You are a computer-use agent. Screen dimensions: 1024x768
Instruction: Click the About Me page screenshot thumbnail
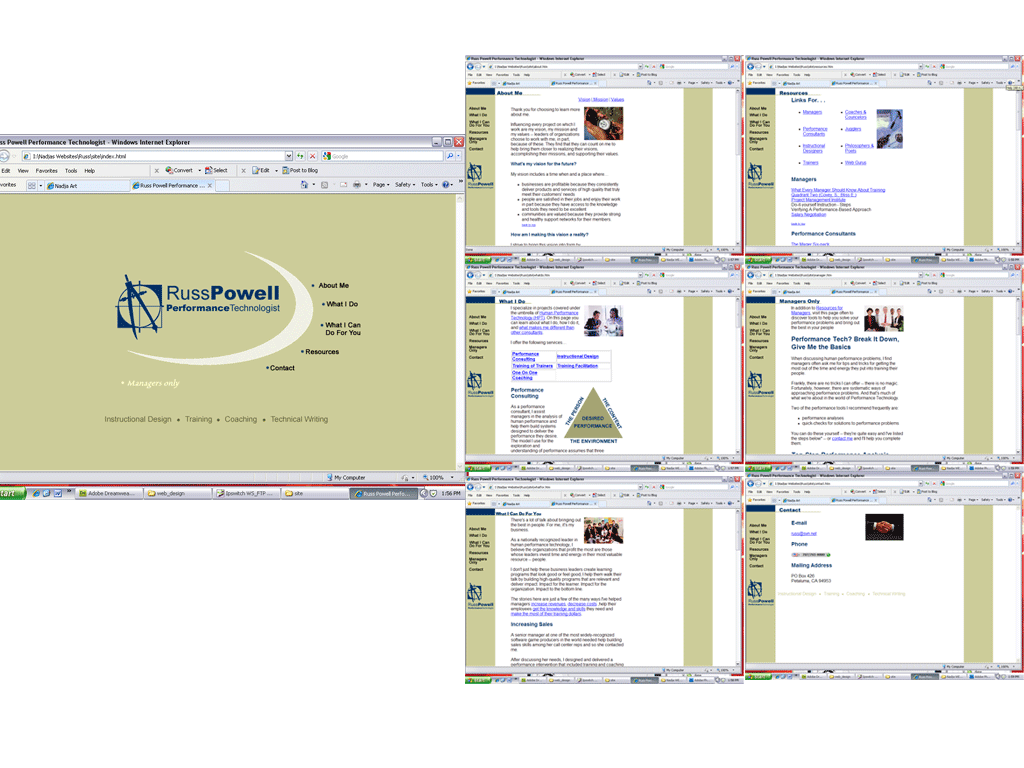click(604, 159)
